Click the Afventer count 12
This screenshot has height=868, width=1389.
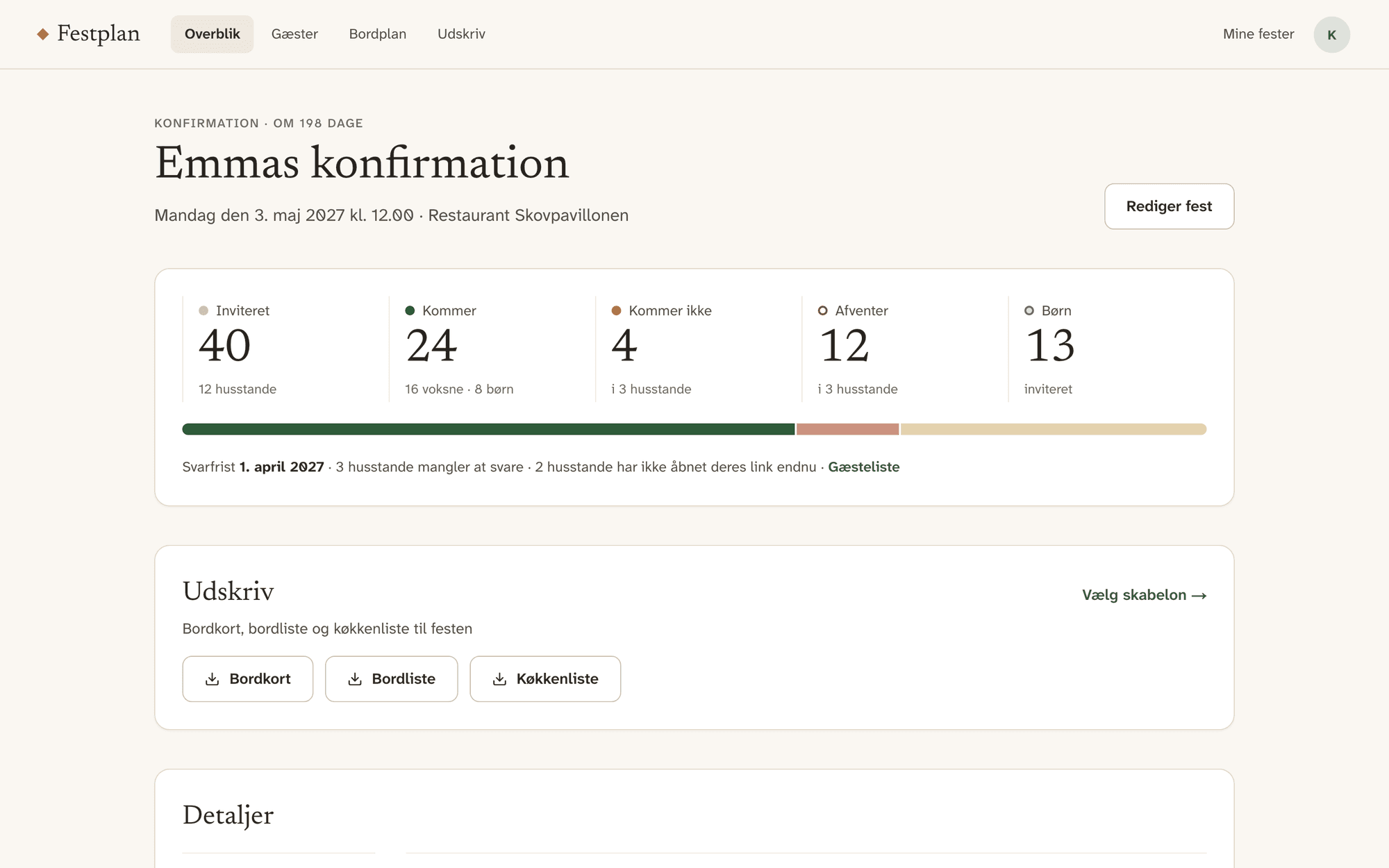pyautogui.click(x=844, y=346)
